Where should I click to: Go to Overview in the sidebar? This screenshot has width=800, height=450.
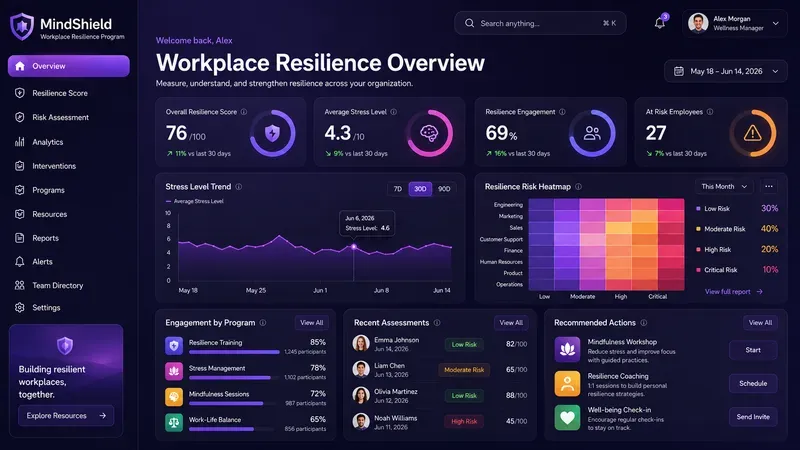[68, 66]
